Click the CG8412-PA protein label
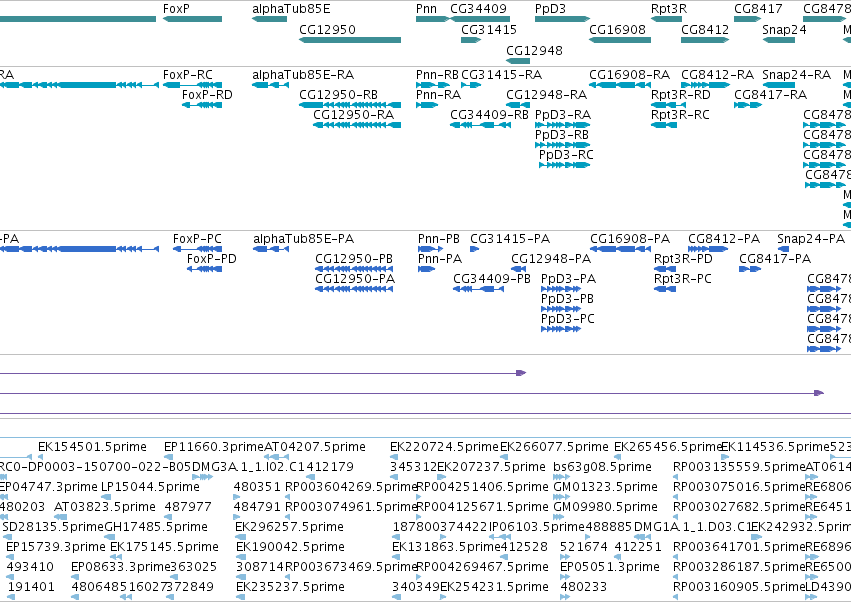Viewport: 851px width, 602px height. 723,239
